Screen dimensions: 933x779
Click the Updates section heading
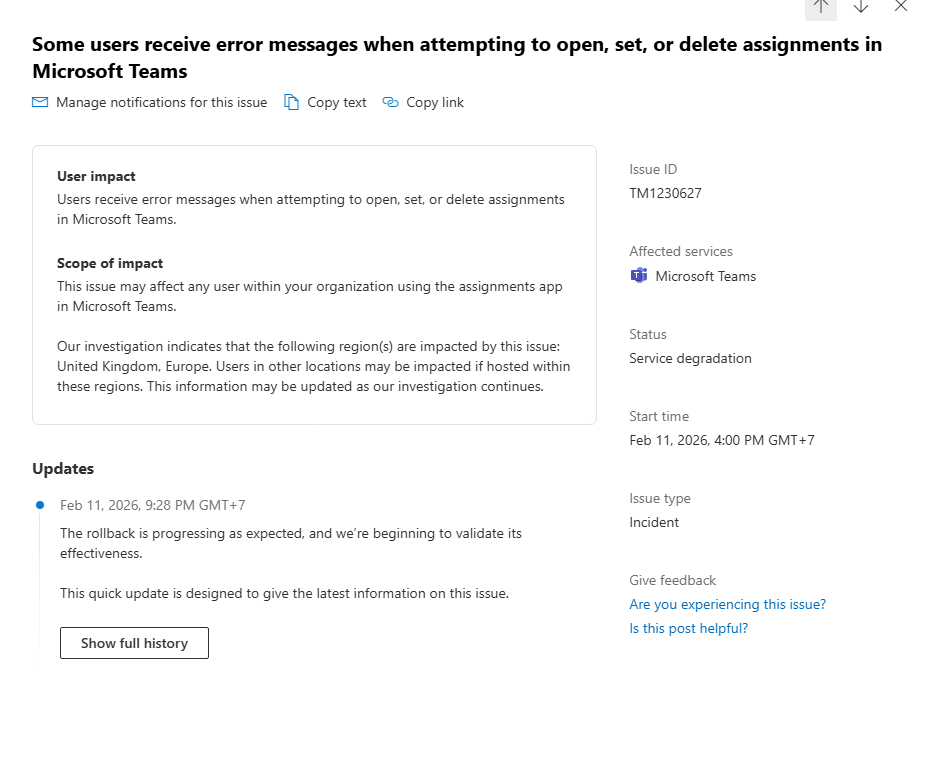click(x=63, y=468)
